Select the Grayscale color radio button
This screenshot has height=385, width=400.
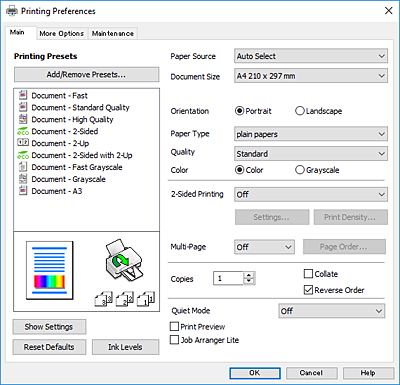coord(300,170)
